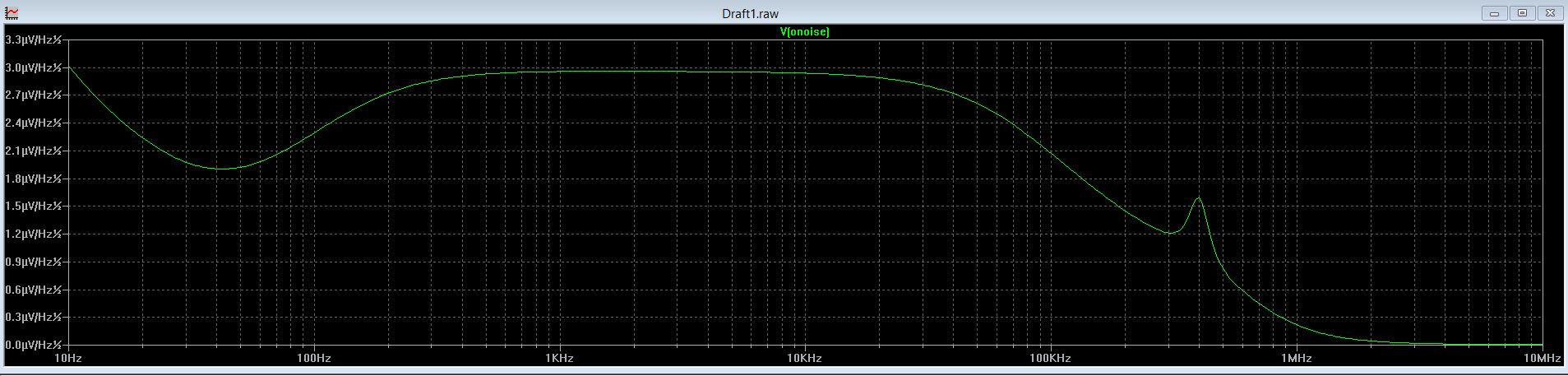This screenshot has height=376, width=1568.
Task: Click the 2.7µV/Hz½ vertical axis label
Action: coord(34,95)
